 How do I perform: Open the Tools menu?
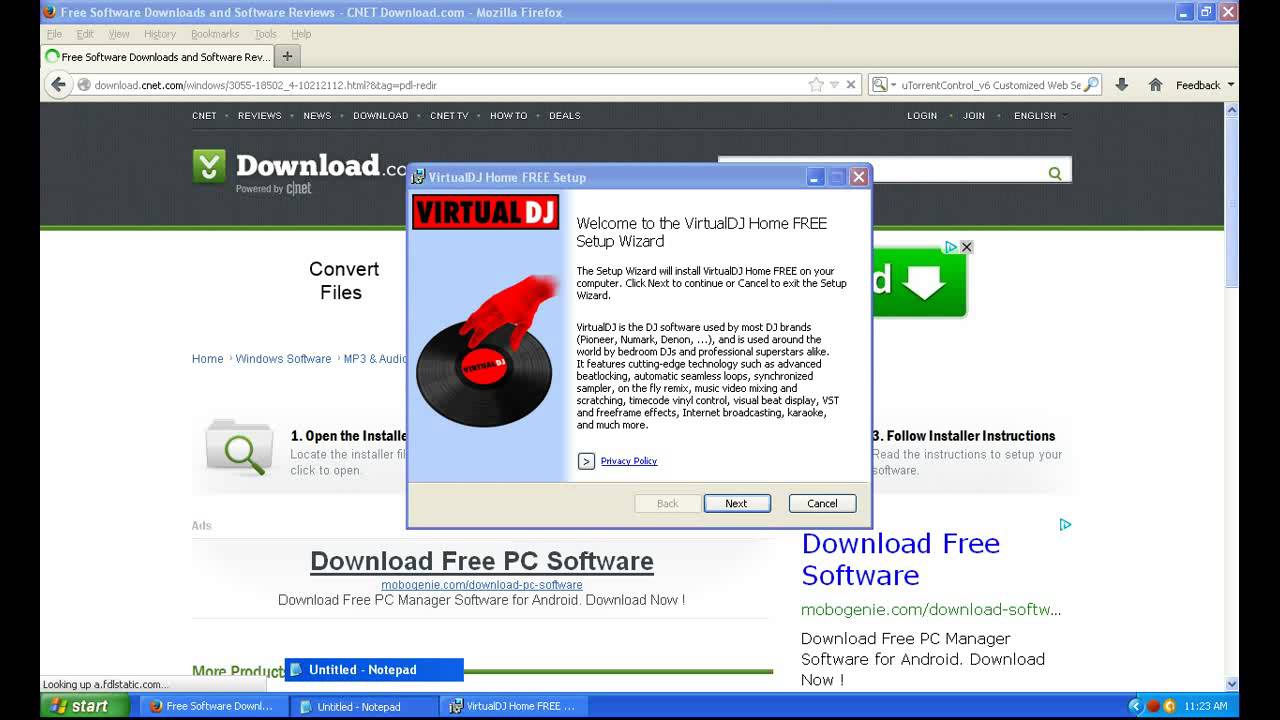(265, 34)
